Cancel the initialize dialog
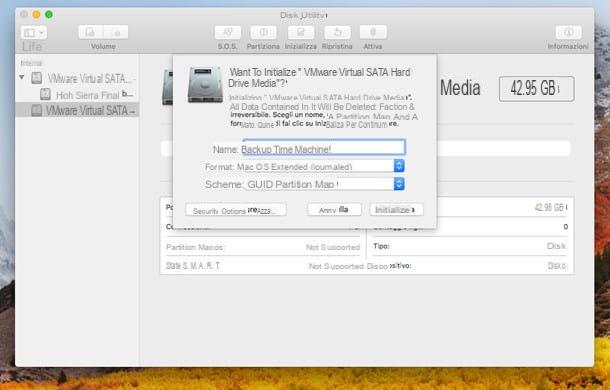 click(334, 210)
